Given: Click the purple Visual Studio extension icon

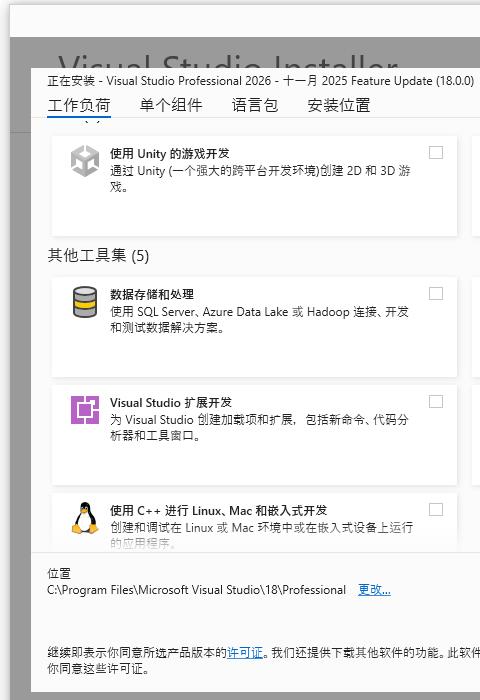Looking at the screenshot, I should [x=85, y=410].
